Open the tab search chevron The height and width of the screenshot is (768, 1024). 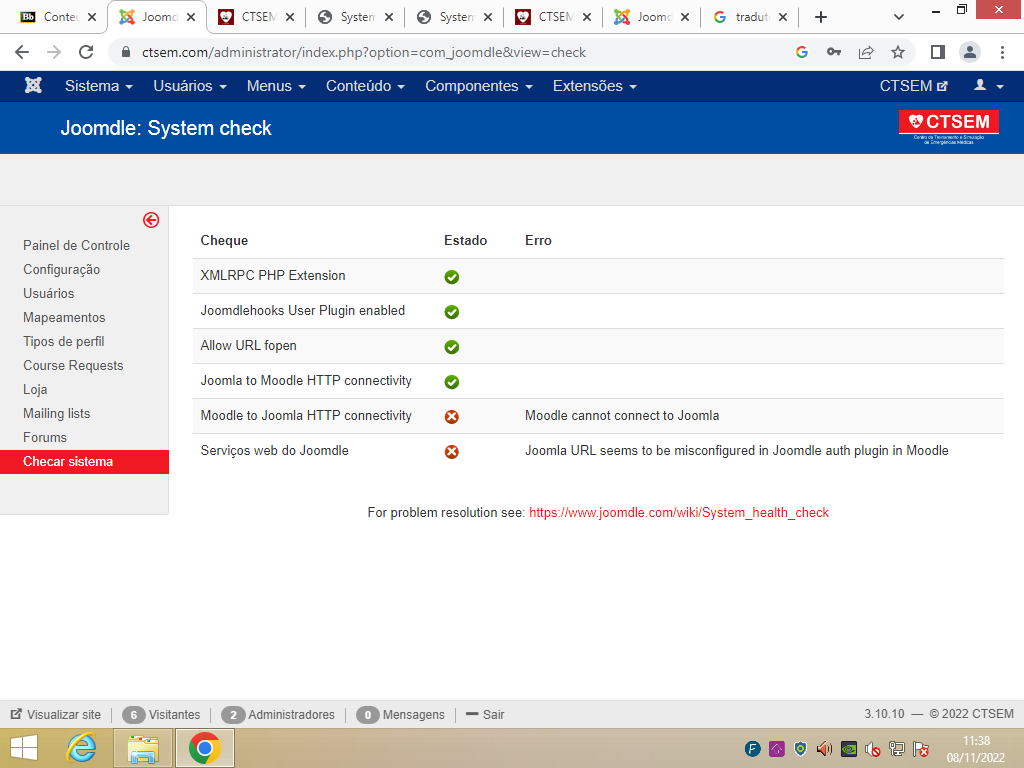[x=899, y=17]
